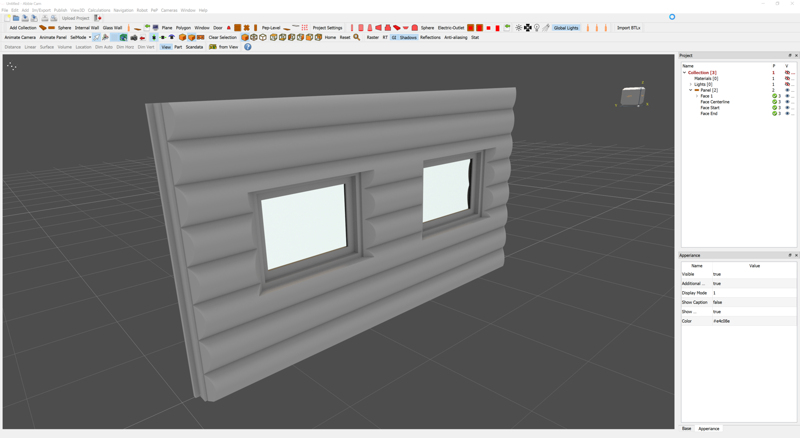The image size is (800, 438).
Task: Collapse the Panel [2] tree node
Action: pos(690,90)
